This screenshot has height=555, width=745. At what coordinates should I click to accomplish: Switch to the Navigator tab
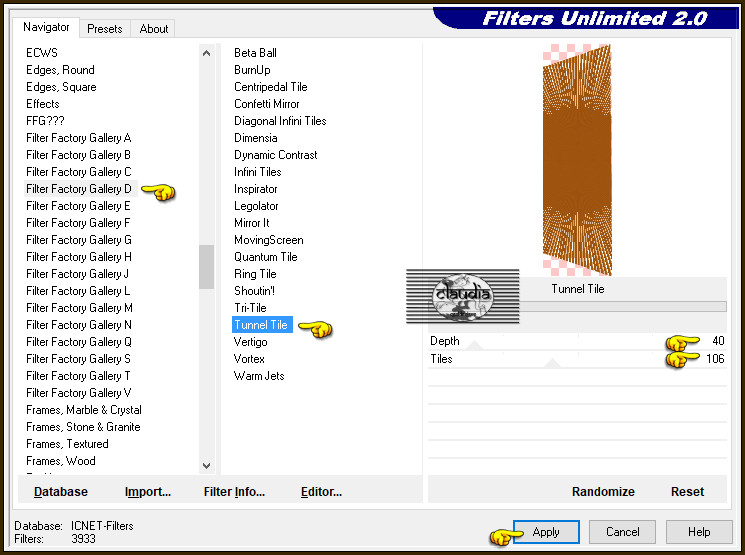[46, 27]
